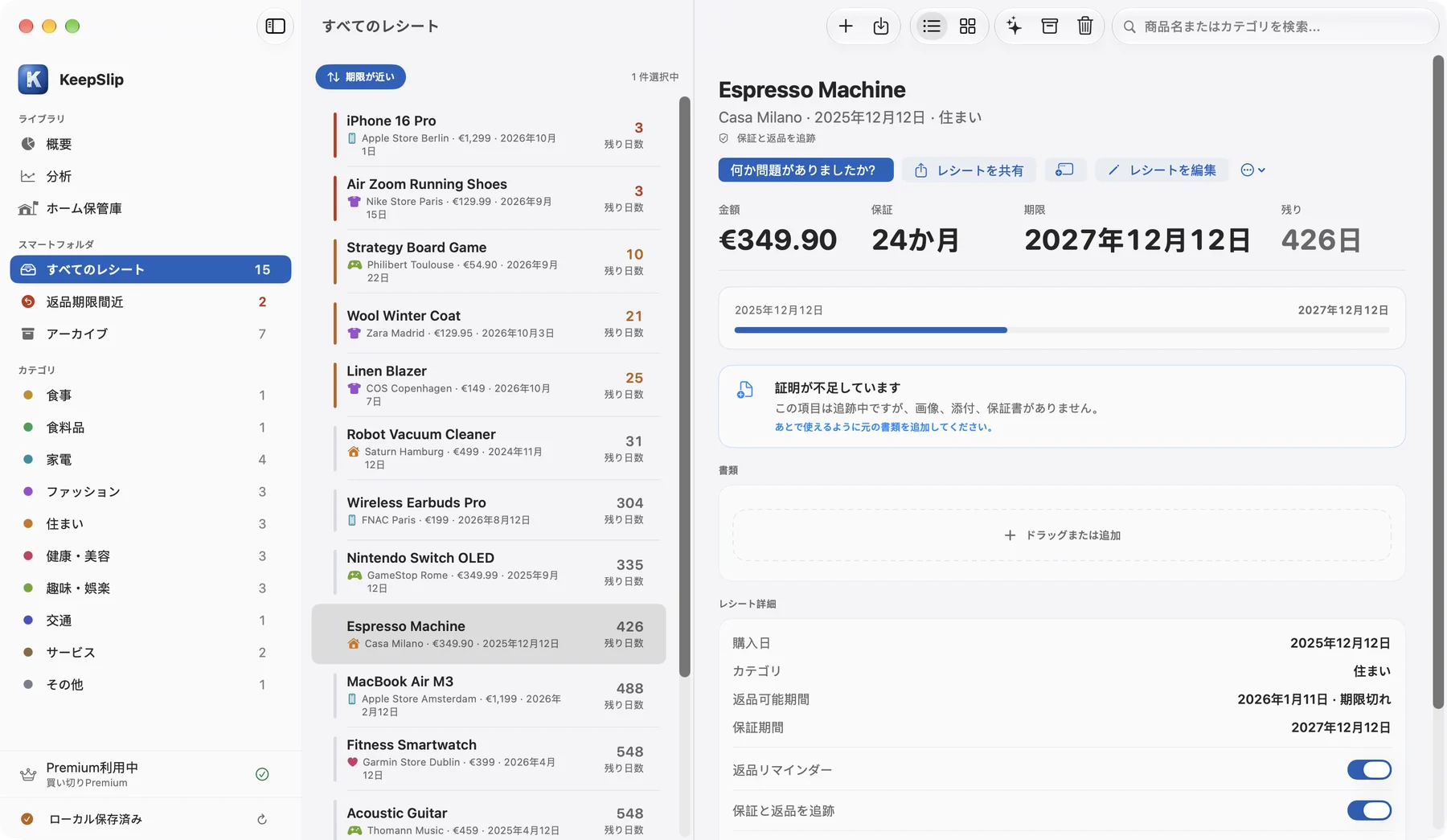Select Air Zoom Running Shoes receipt

[489, 199]
